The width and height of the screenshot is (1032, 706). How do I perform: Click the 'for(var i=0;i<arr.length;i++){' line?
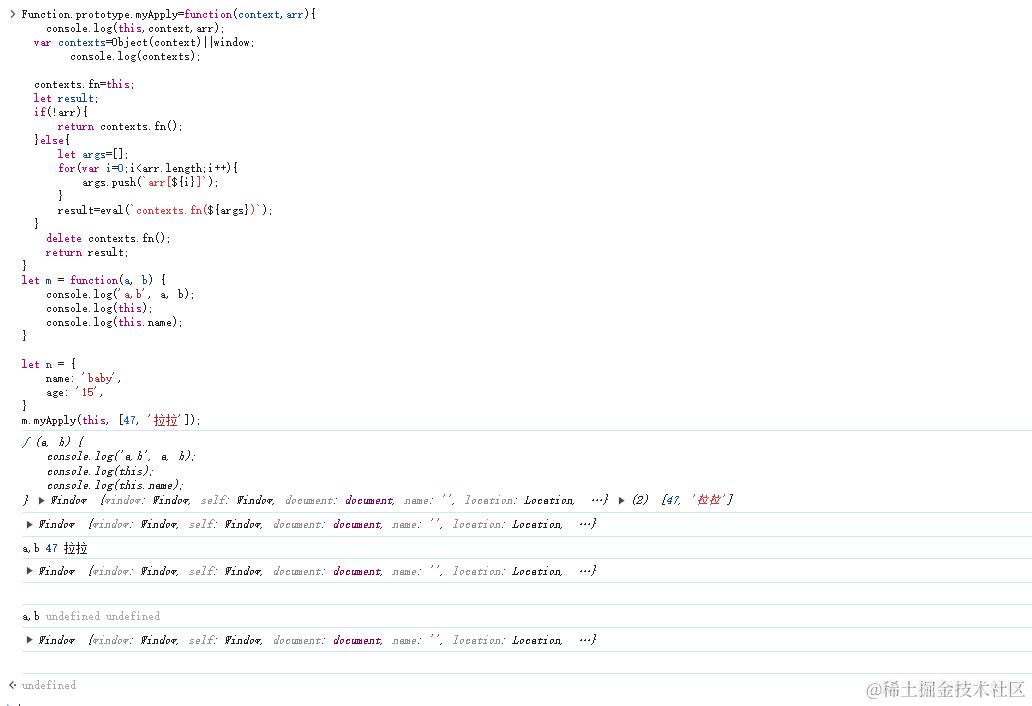pos(148,168)
